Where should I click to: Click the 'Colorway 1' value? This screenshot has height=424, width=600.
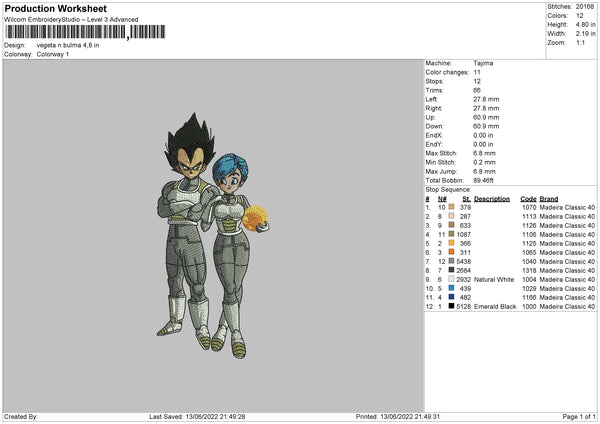[53, 54]
